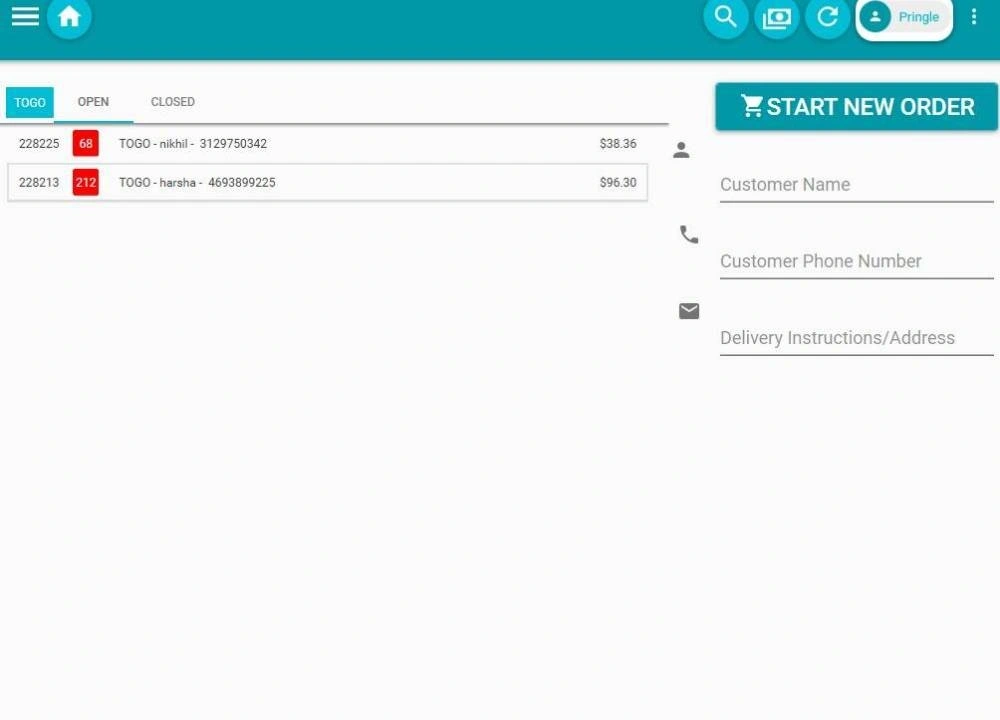Viewport: 1000px width, 720px height.
Task: Open the three-dot overflow menu
Action: point(974,17)
